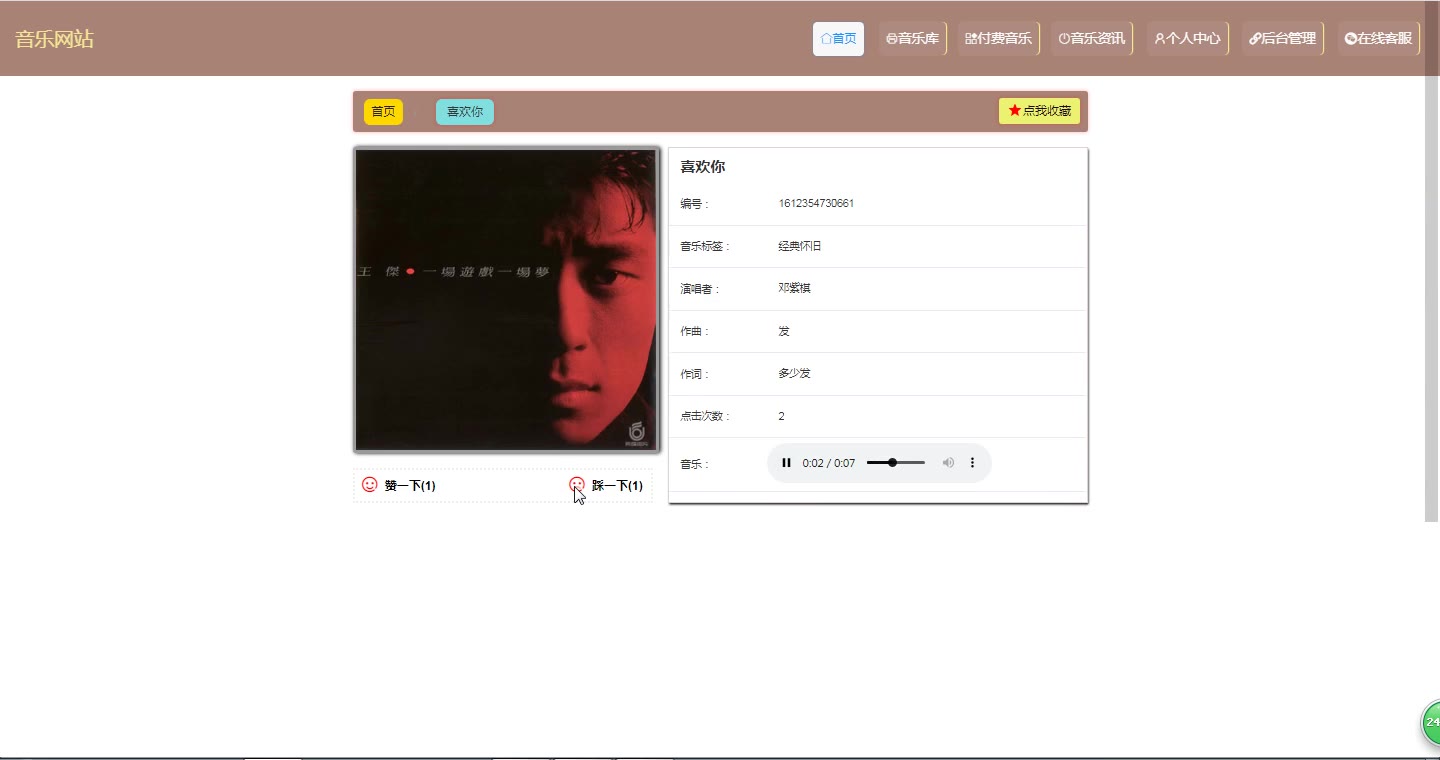The height and width of the screenshot is (760, 1440).
Task: Mute the audio player volume
Action: coord(948,463)
